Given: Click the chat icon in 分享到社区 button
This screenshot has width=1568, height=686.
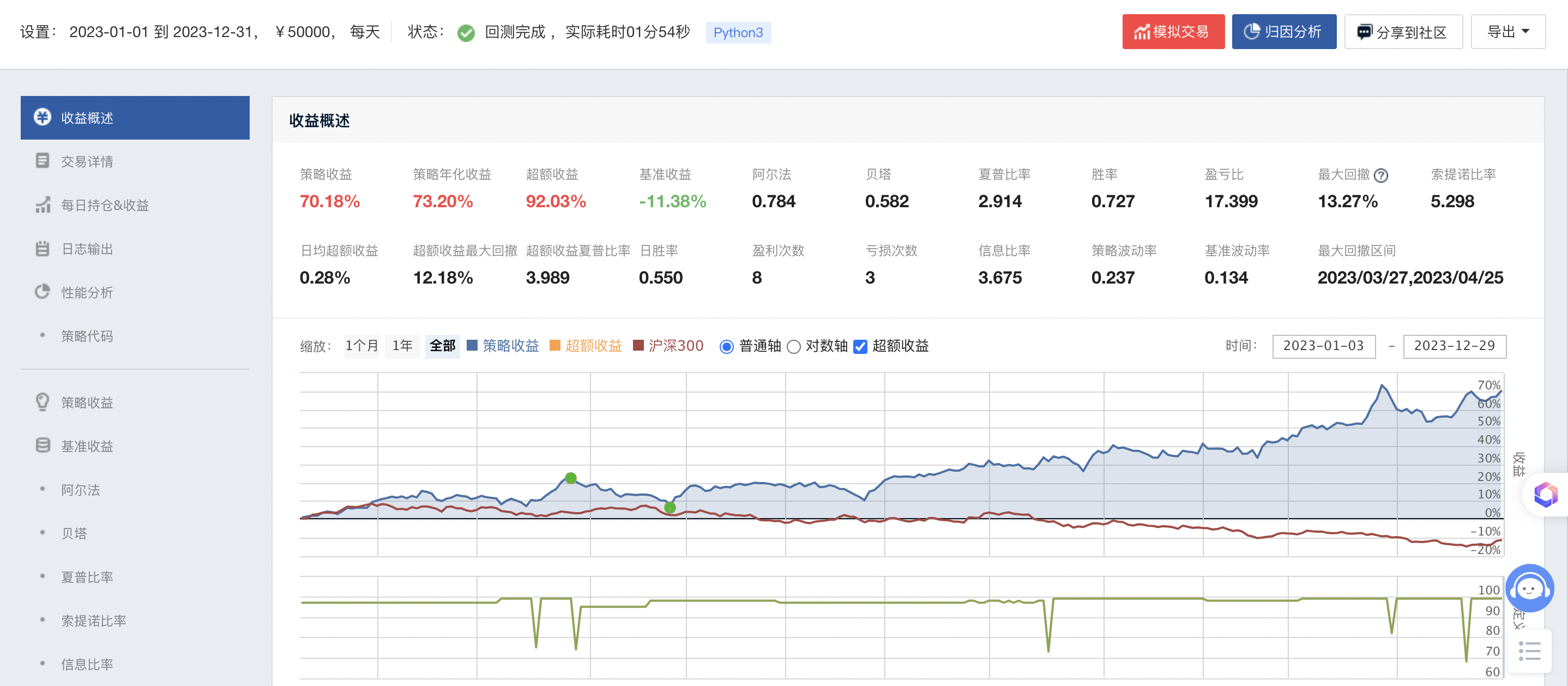Looking at the screenshot, I should tap(1365, 32).
